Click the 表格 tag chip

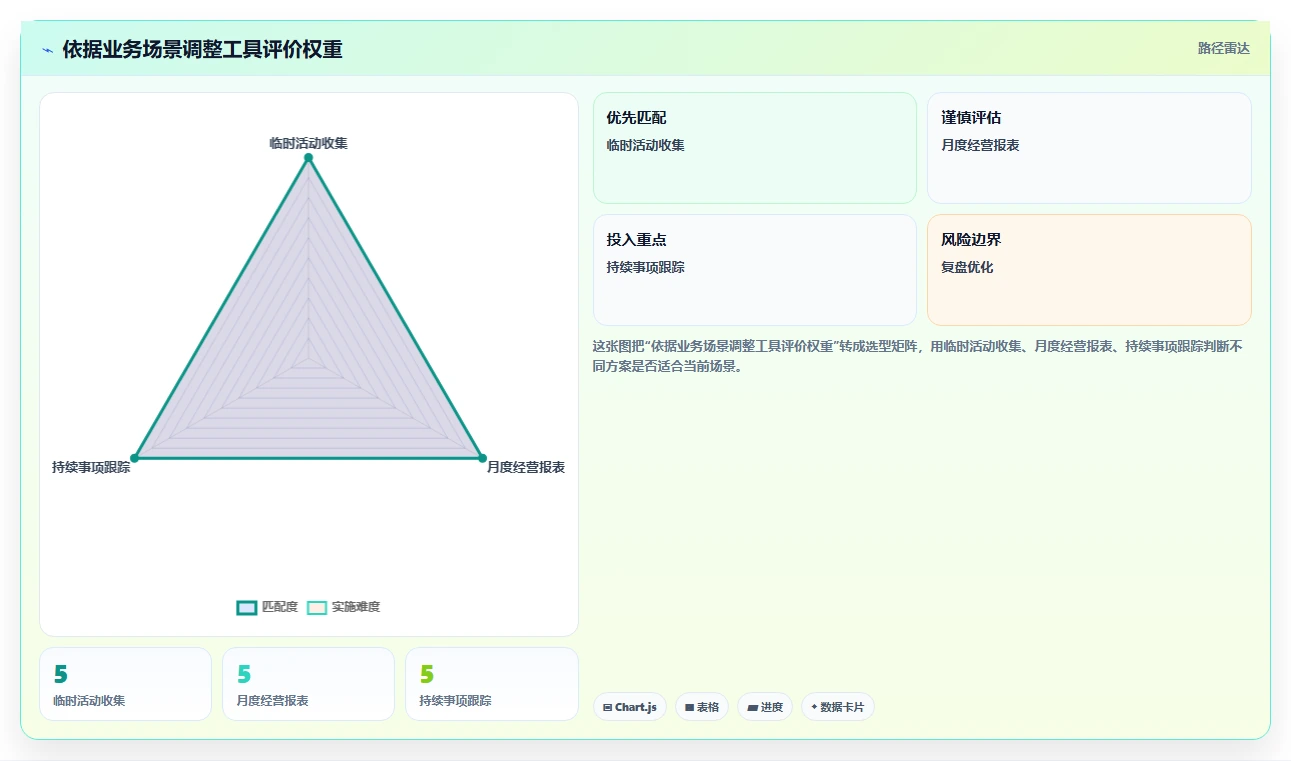tap(702, 707)
